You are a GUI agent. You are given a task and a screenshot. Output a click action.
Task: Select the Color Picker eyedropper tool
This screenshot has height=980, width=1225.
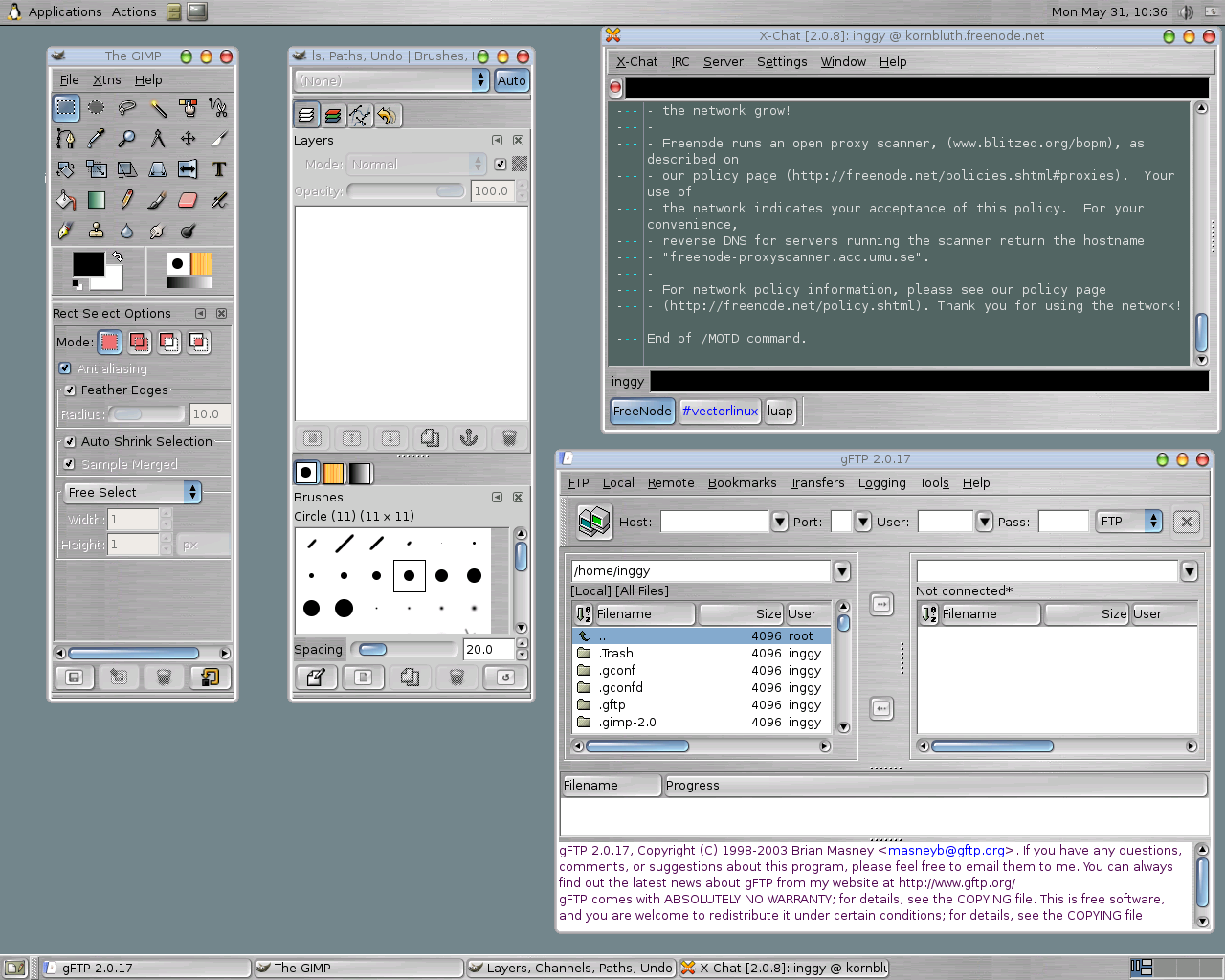point(96,139)
